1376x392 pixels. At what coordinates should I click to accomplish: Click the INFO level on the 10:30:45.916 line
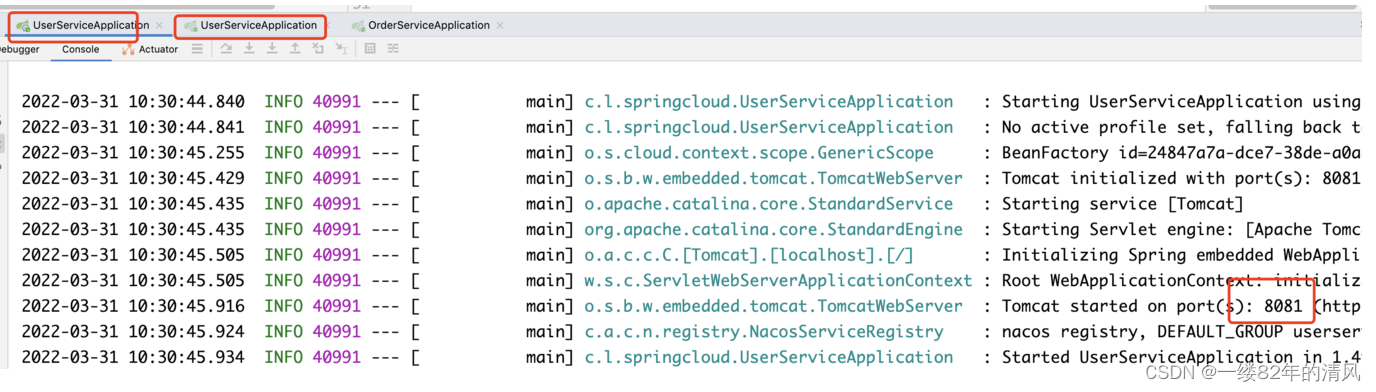pos(283,306)
